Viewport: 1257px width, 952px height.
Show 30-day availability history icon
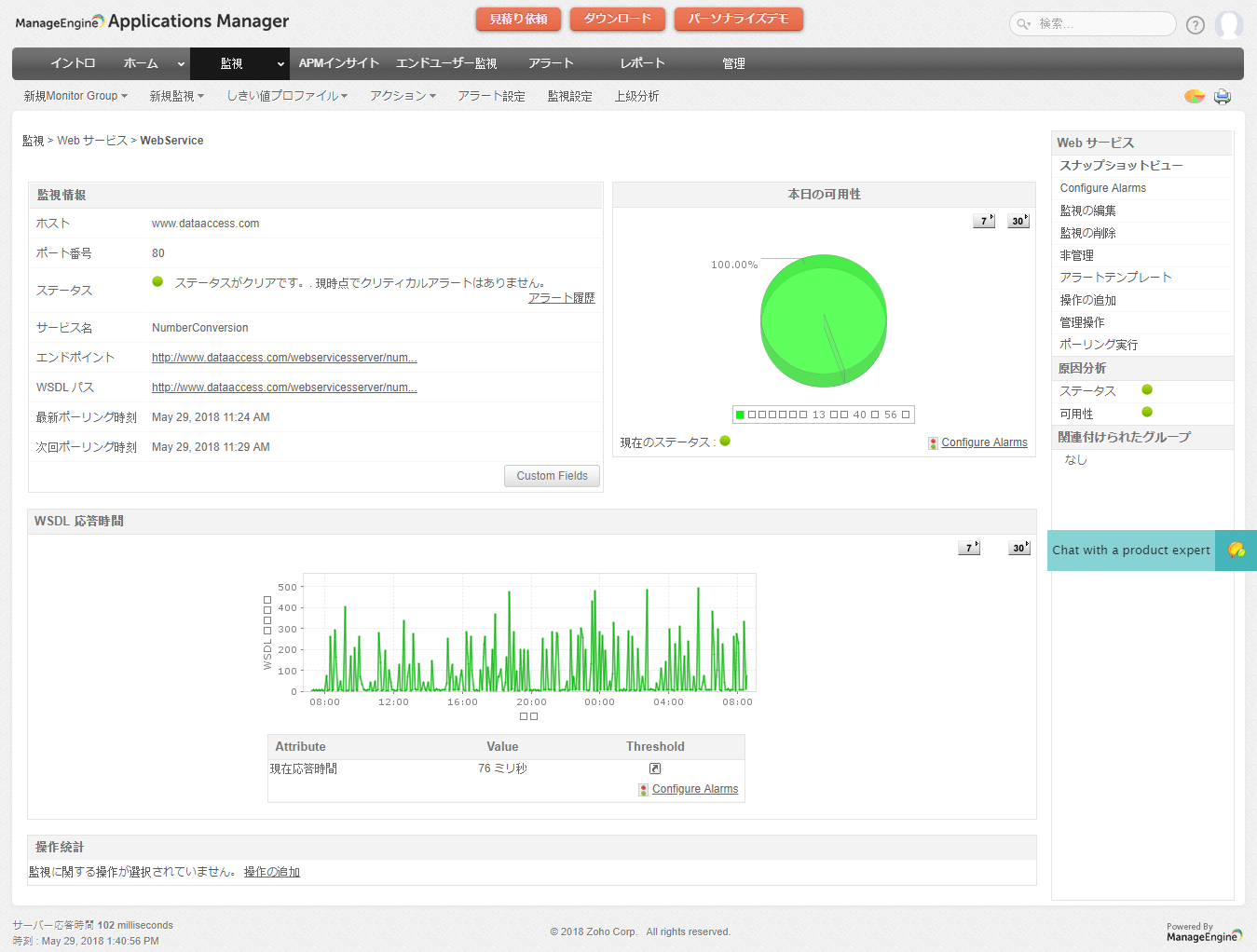point(1018,221)
